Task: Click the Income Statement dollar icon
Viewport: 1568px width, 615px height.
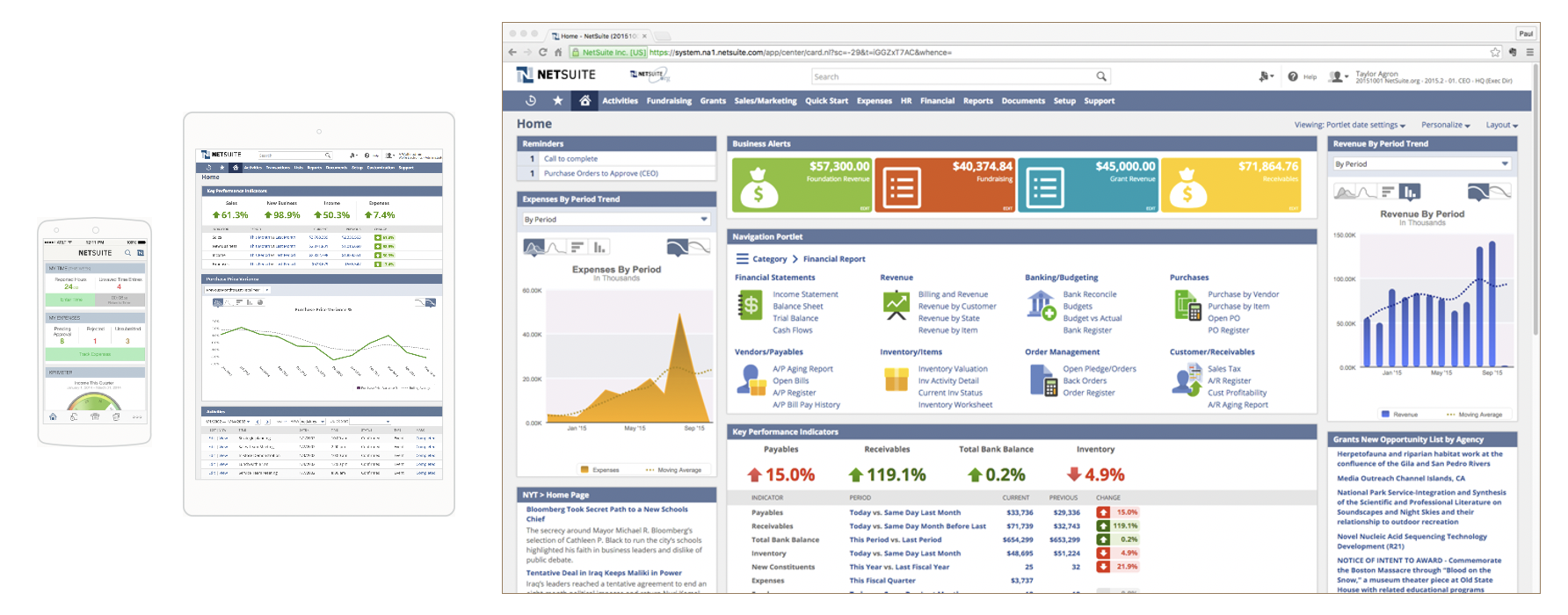Action: (x=750, y=305)
